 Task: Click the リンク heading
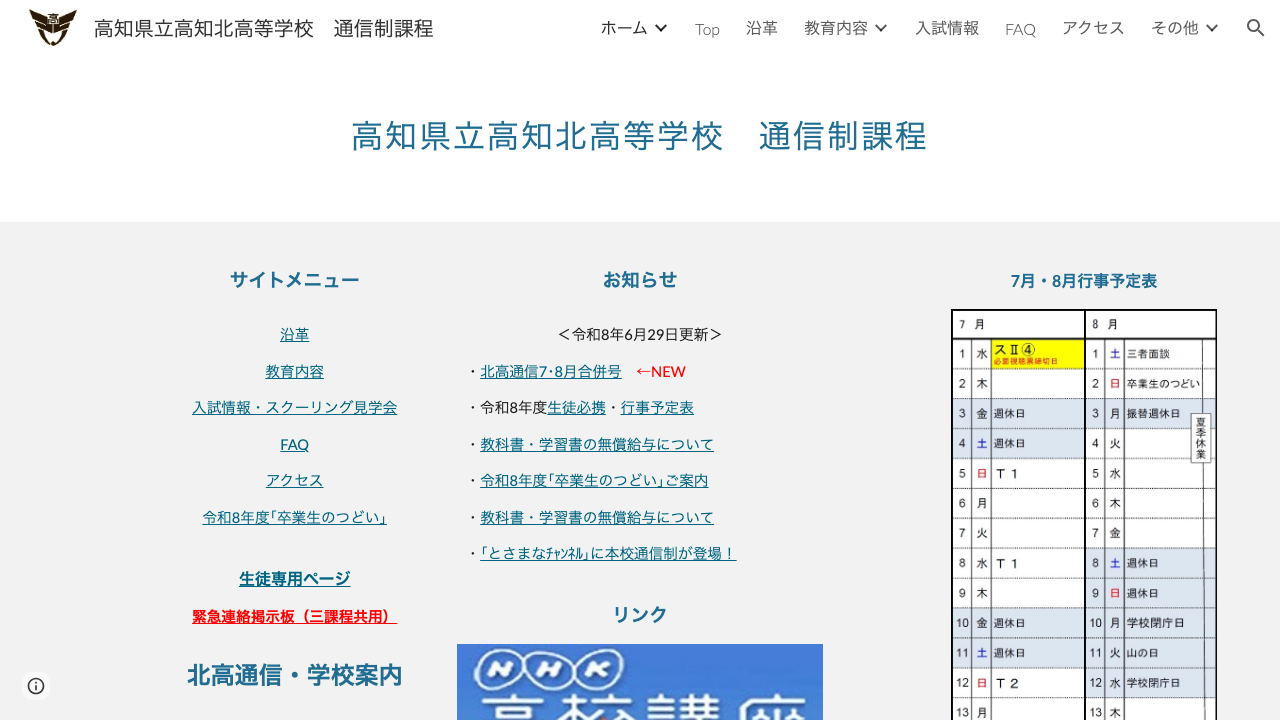640,615
